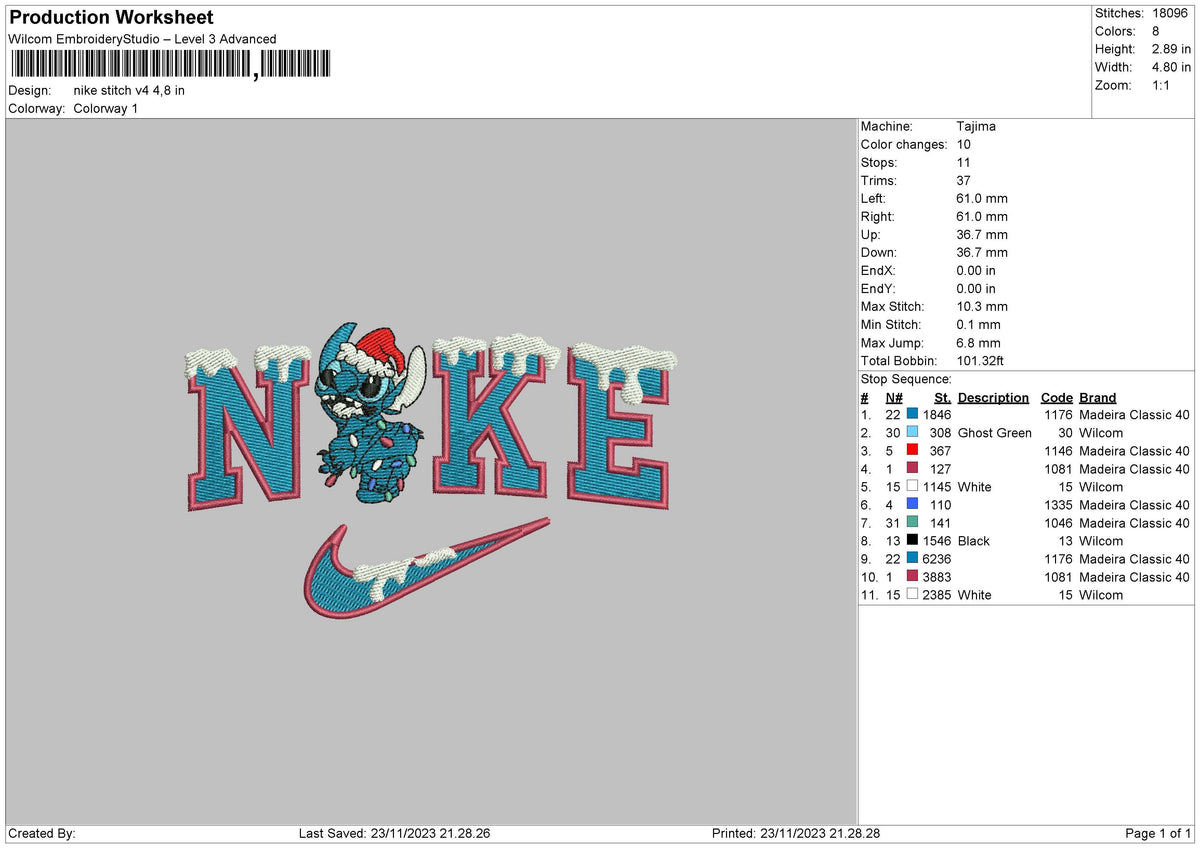Select the crimson swatch with 3883 stitches
The height and width of the screenshot is (848, 1200).
click(912, 577)
